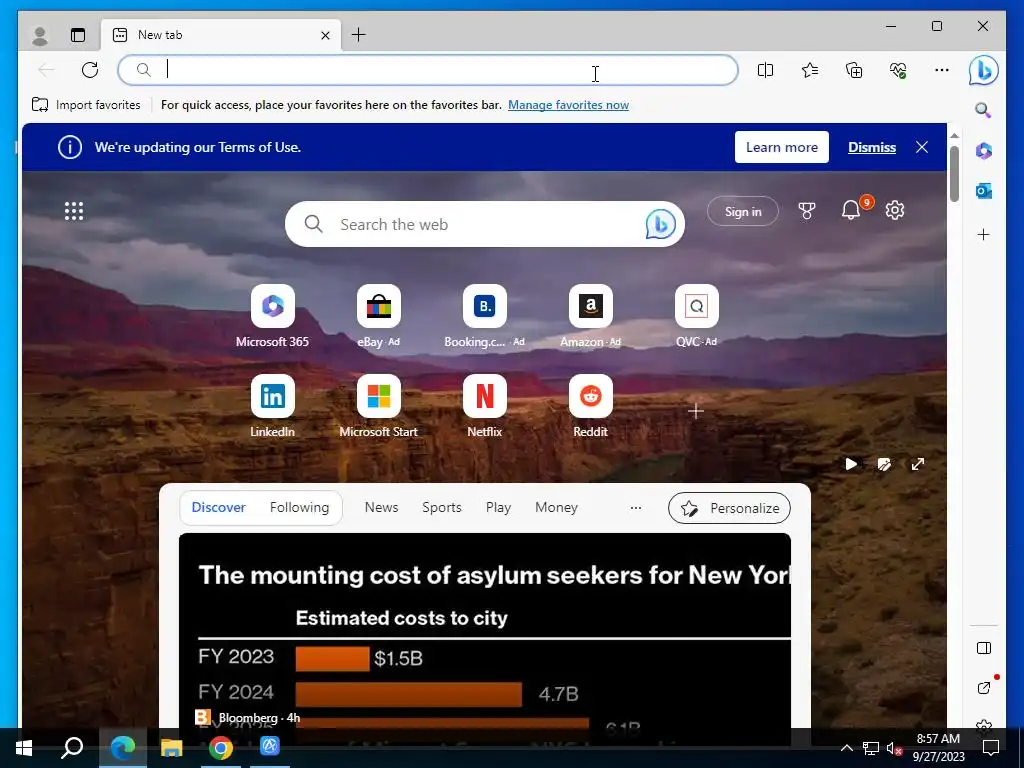Add a sidebar app with plus icon
This screenshot has height=768, width=1024.
click(984, 234)
